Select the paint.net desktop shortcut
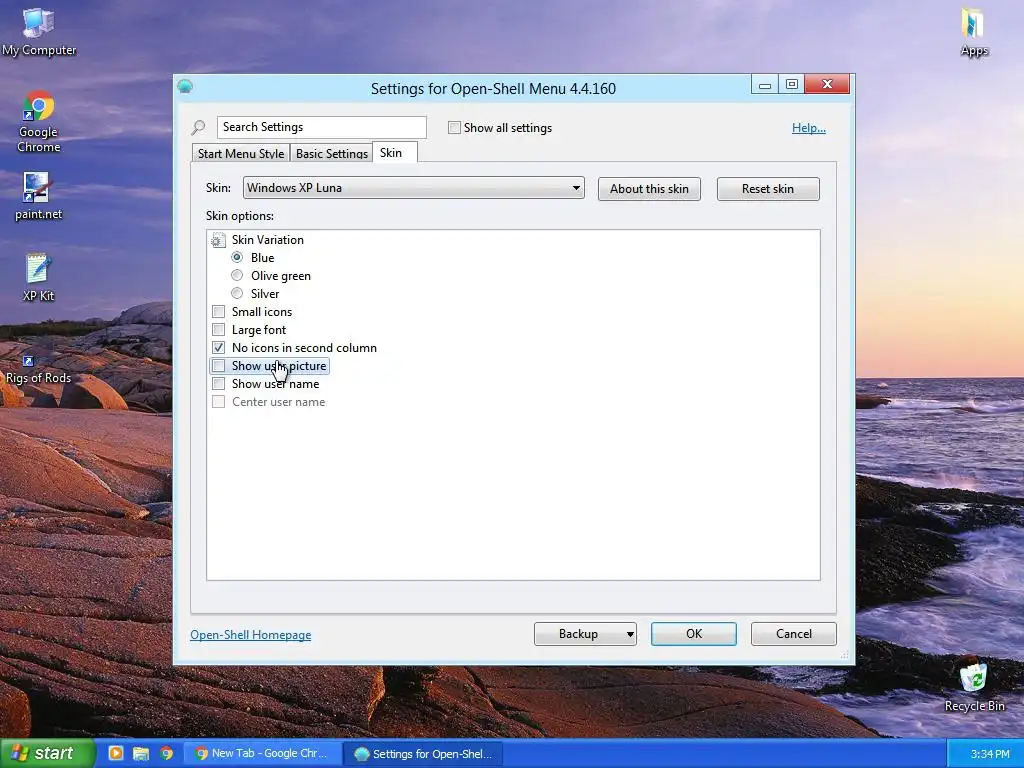Viewport: 1024px width, 768px height. 39,196
